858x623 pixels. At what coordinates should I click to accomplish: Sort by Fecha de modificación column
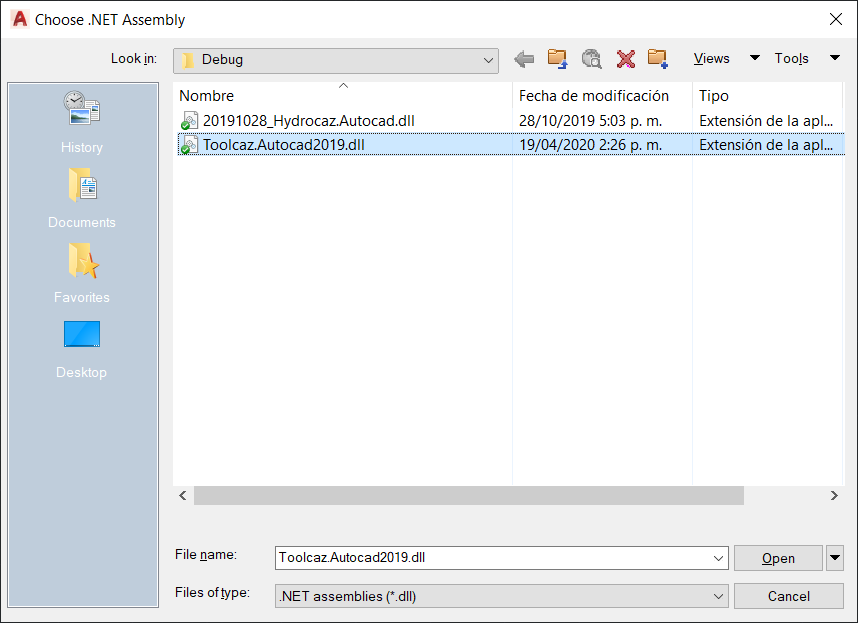pyautogui.click(x=602, y=96)
